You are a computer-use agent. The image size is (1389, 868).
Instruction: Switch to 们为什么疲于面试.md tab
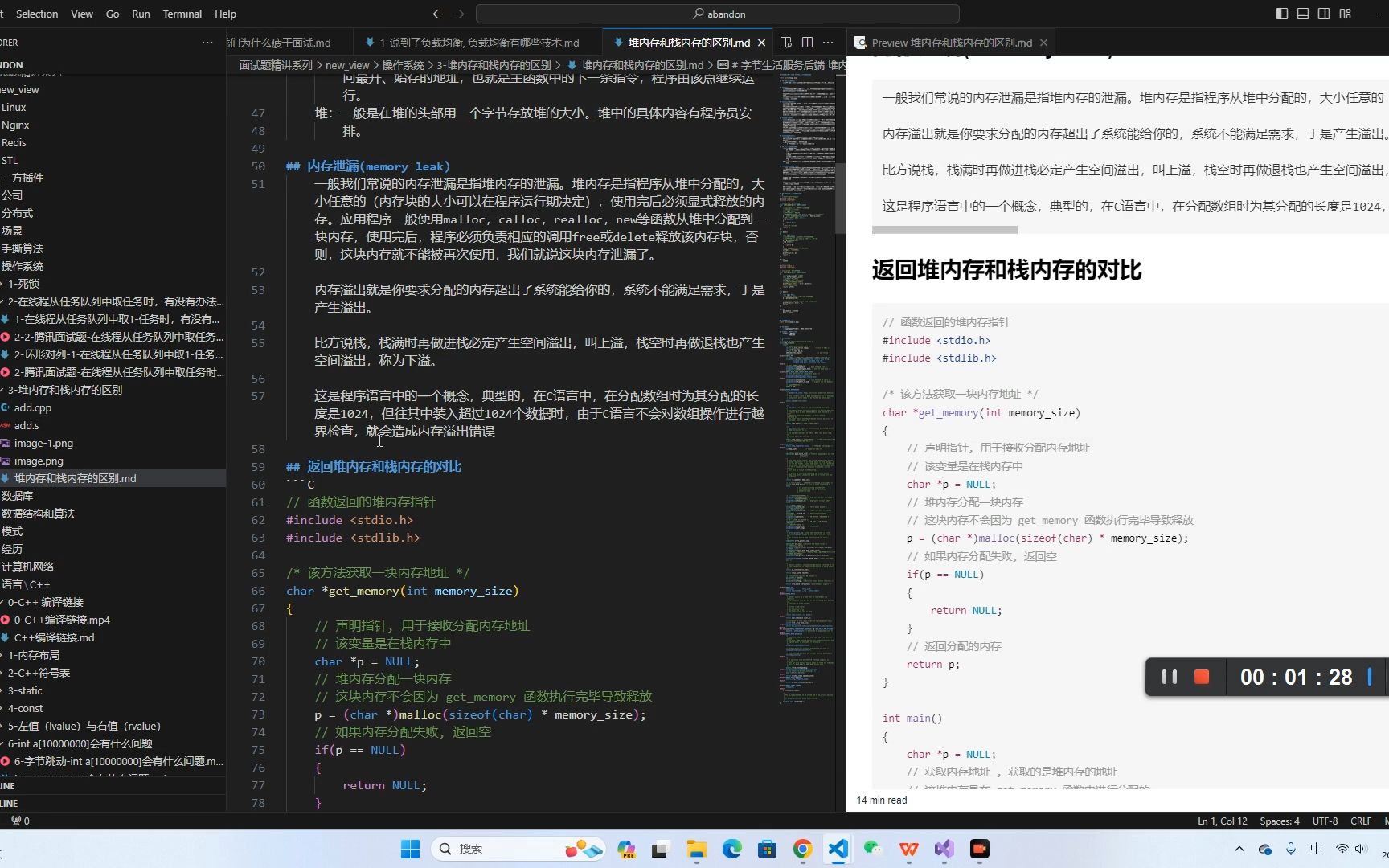(x=278, y=43)
